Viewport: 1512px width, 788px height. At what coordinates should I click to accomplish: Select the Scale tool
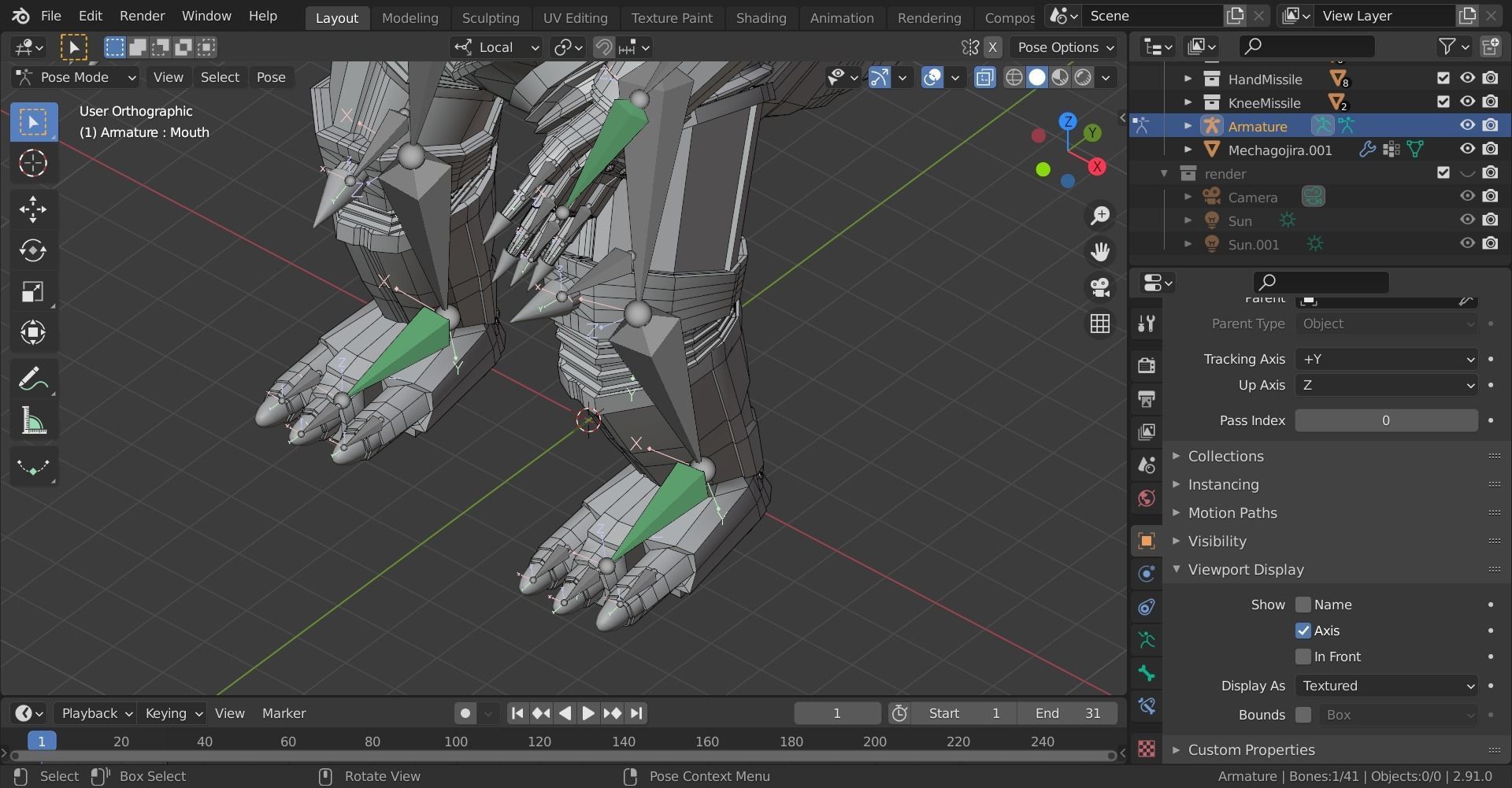coord(33,292)
